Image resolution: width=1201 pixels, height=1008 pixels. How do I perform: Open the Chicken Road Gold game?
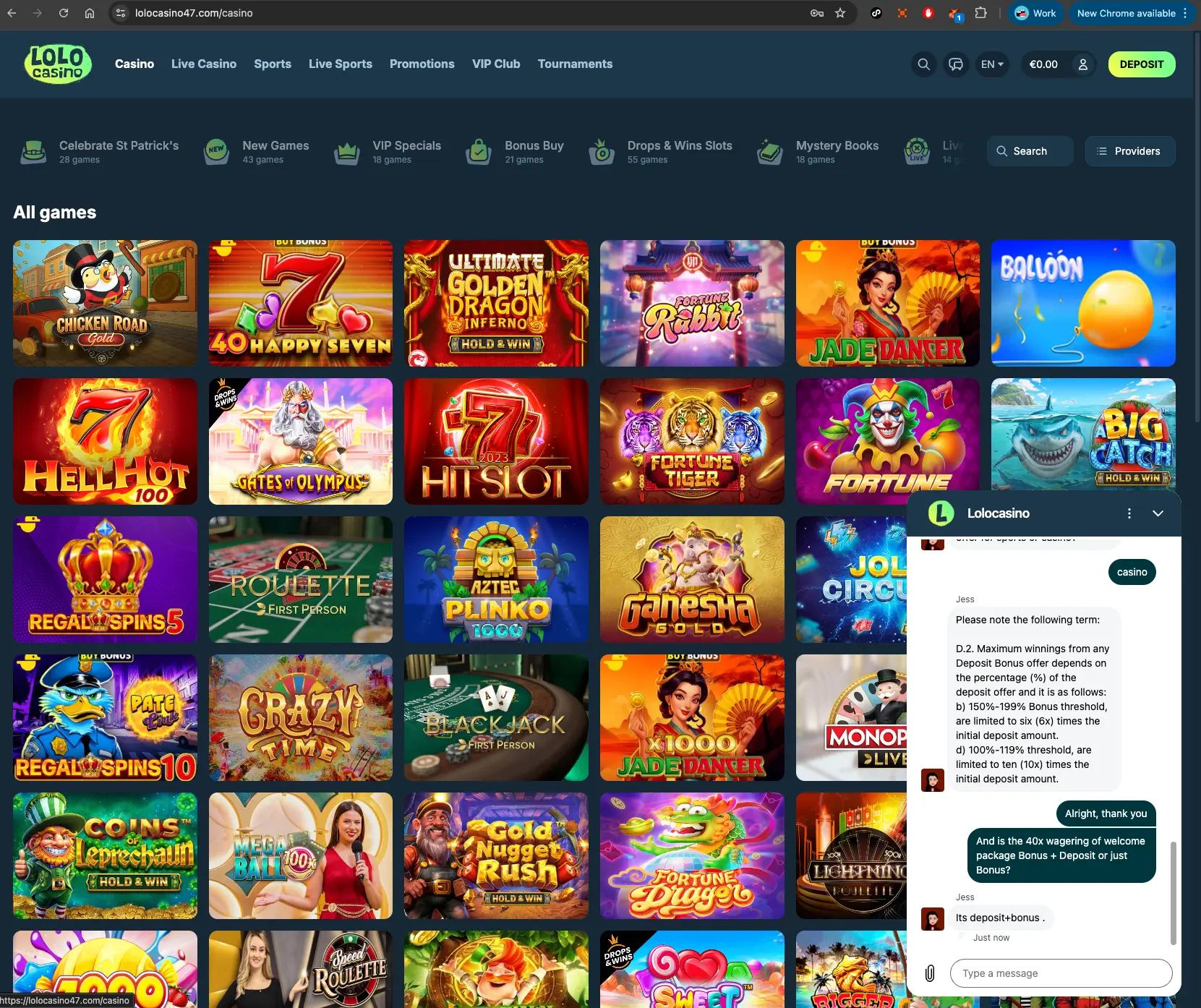point(105,303)
